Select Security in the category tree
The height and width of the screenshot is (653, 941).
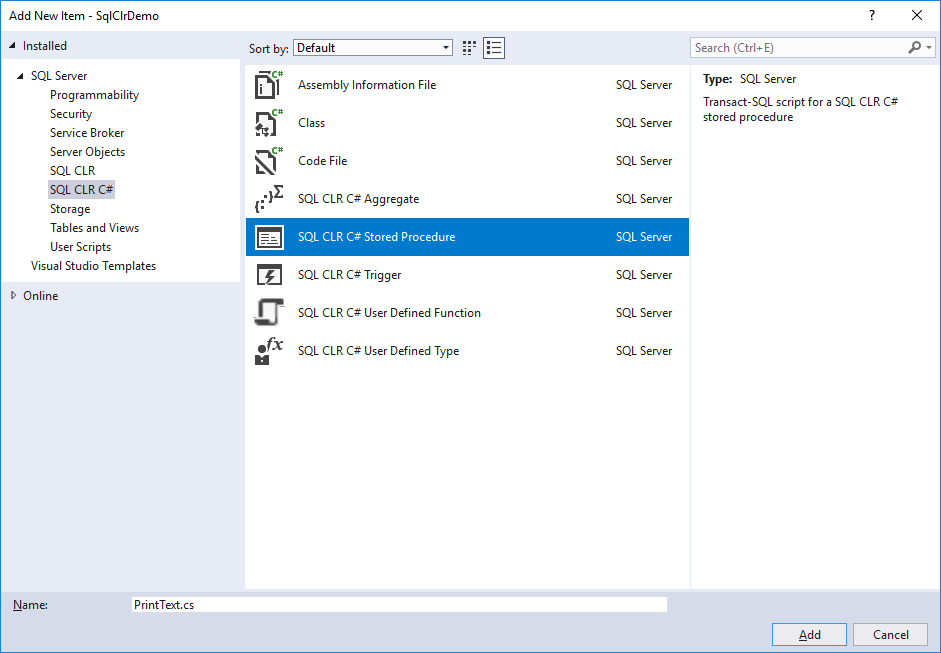(x=71, y=114)
